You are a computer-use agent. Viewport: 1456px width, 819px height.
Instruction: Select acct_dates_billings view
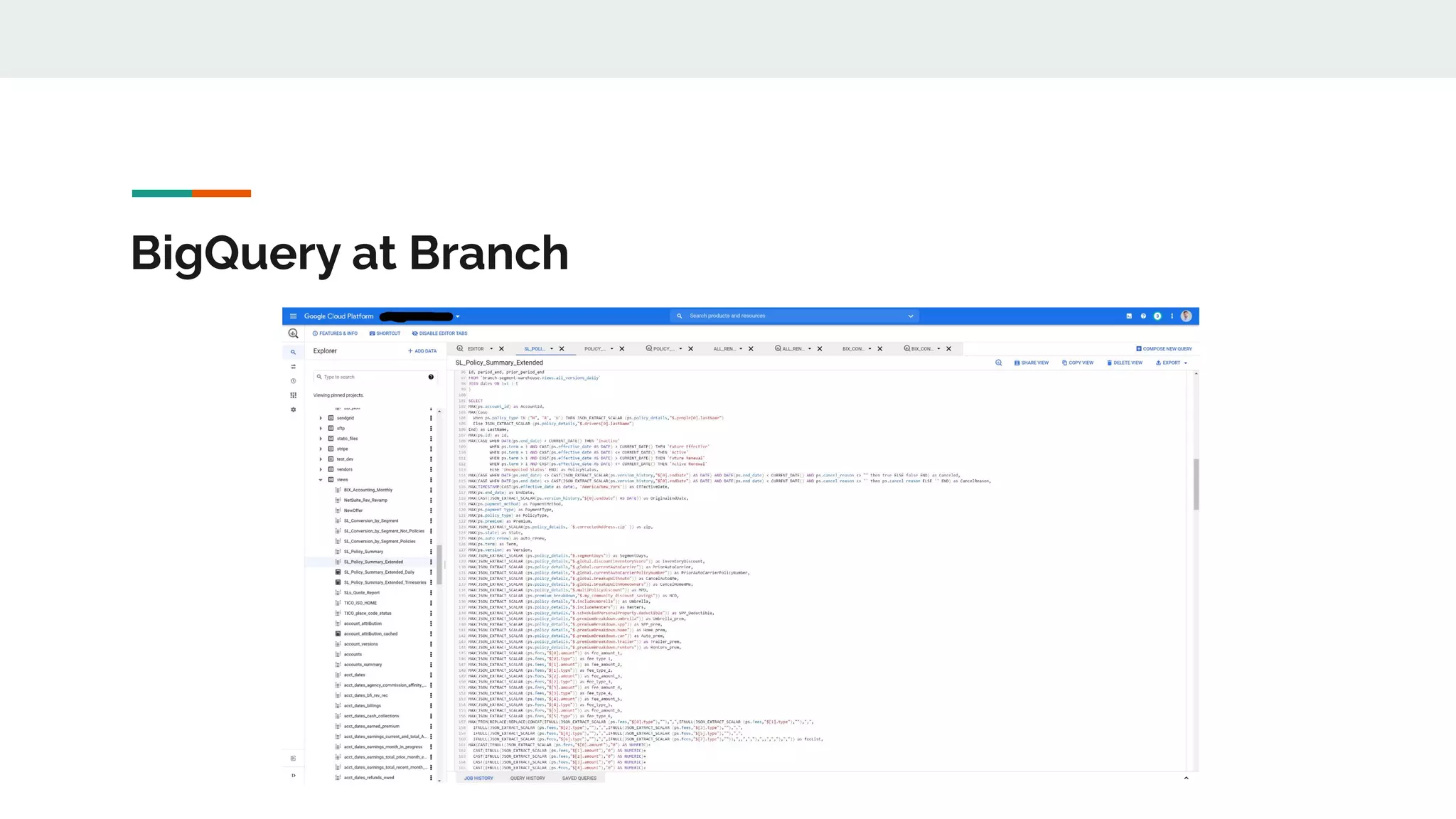tap(363, 706)
